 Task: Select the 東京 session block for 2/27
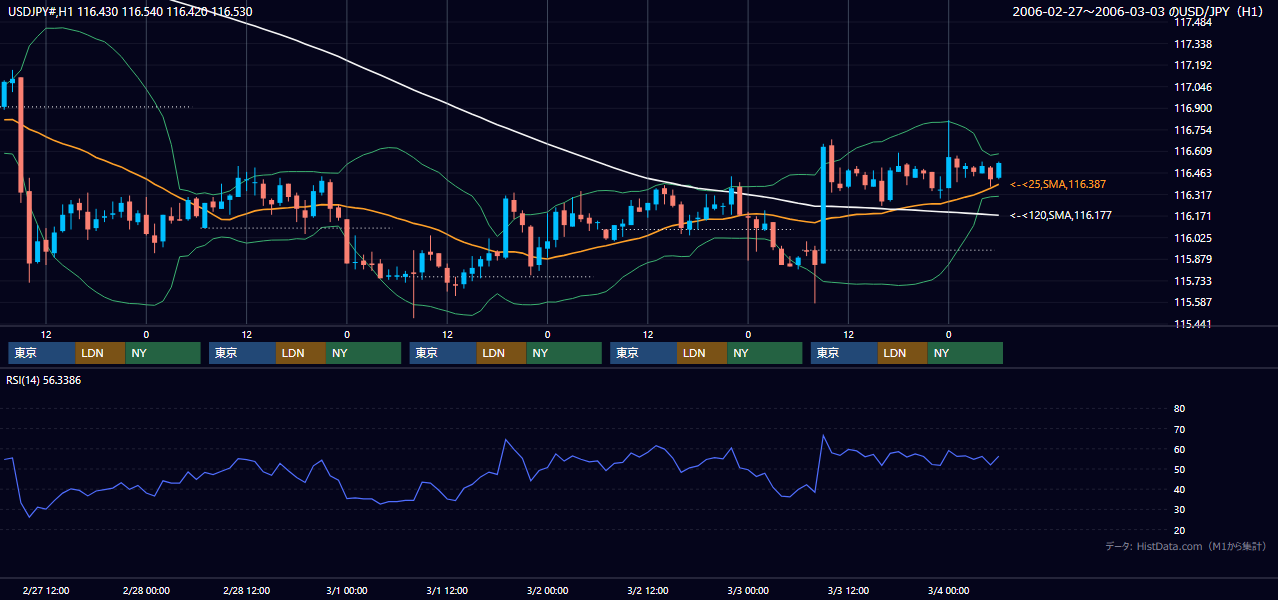tap(41, 353)
